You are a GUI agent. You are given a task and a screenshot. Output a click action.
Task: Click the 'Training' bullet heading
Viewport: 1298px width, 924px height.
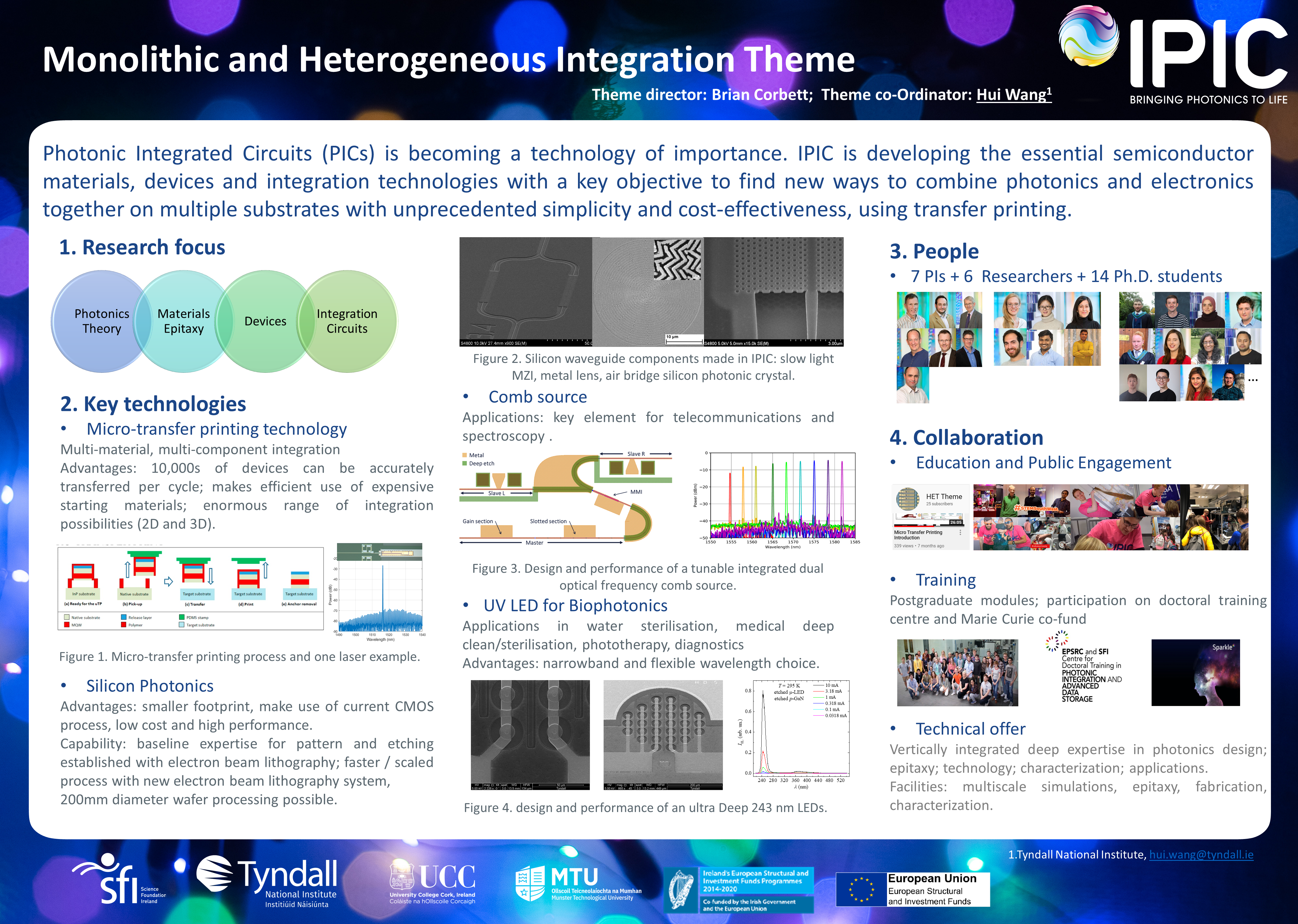[x=946, y=580]
